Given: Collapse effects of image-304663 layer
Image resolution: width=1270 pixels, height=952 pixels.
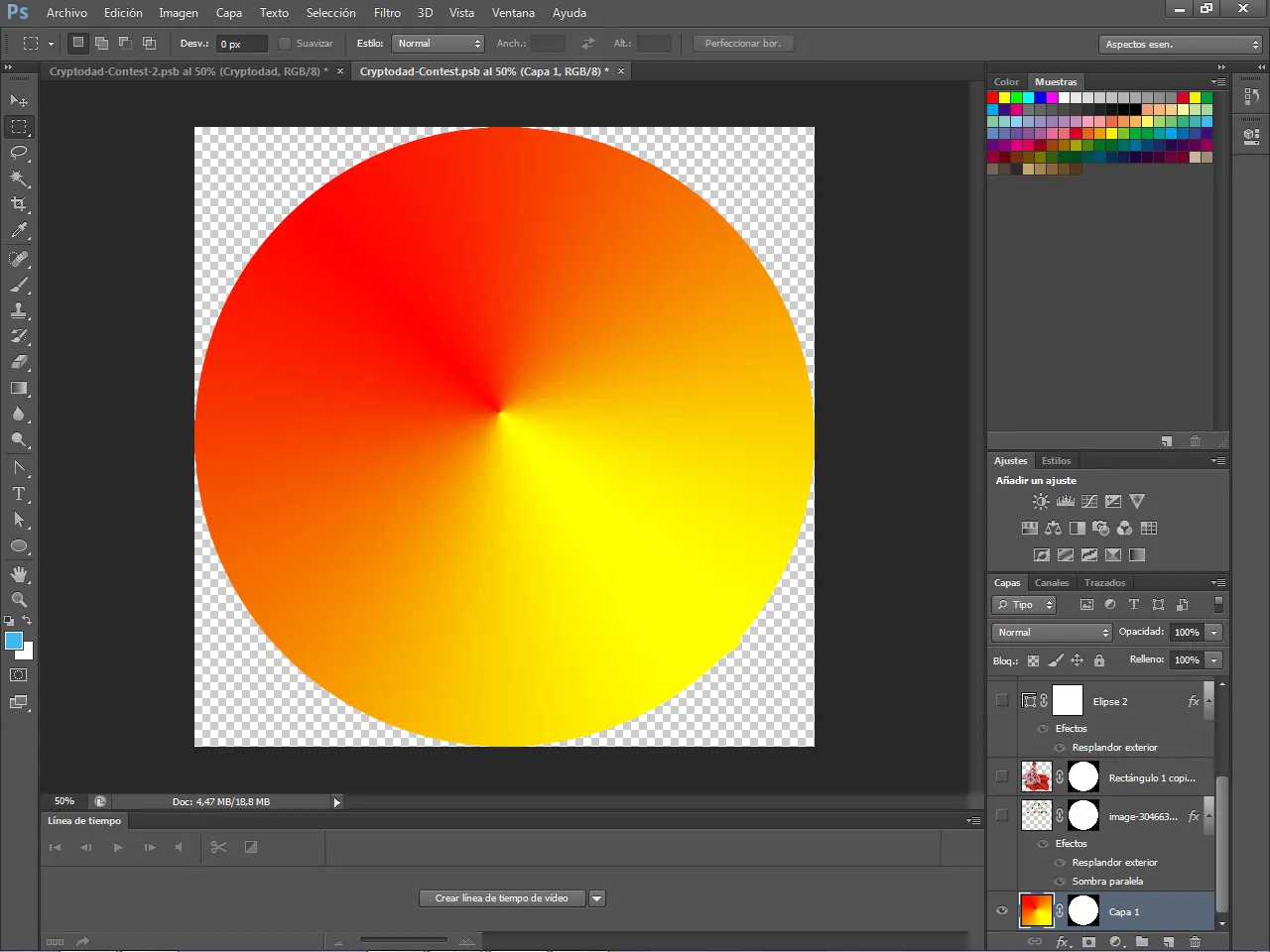Looking at the screenshot, I should point(1207,815).
